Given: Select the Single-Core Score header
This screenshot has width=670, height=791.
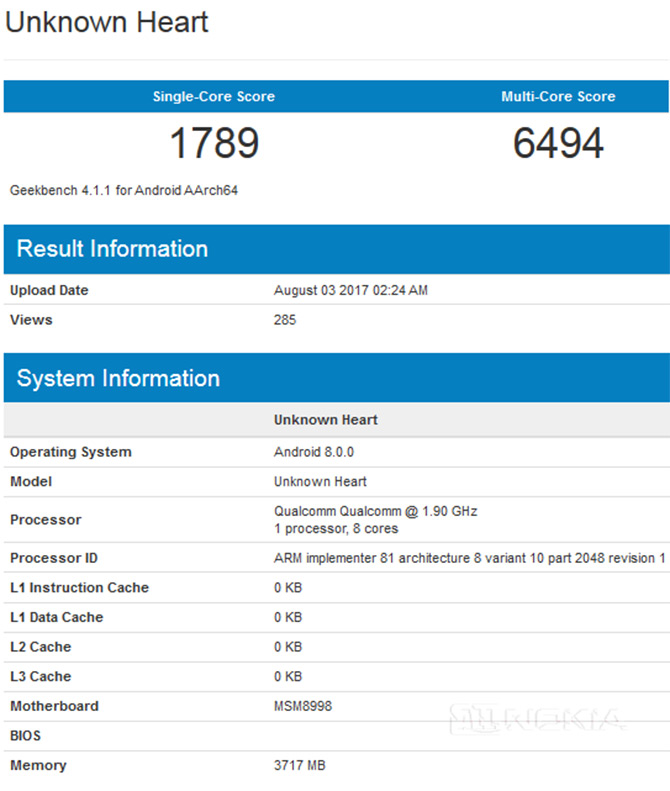Looking at the screenshot, I should point(214,96).
